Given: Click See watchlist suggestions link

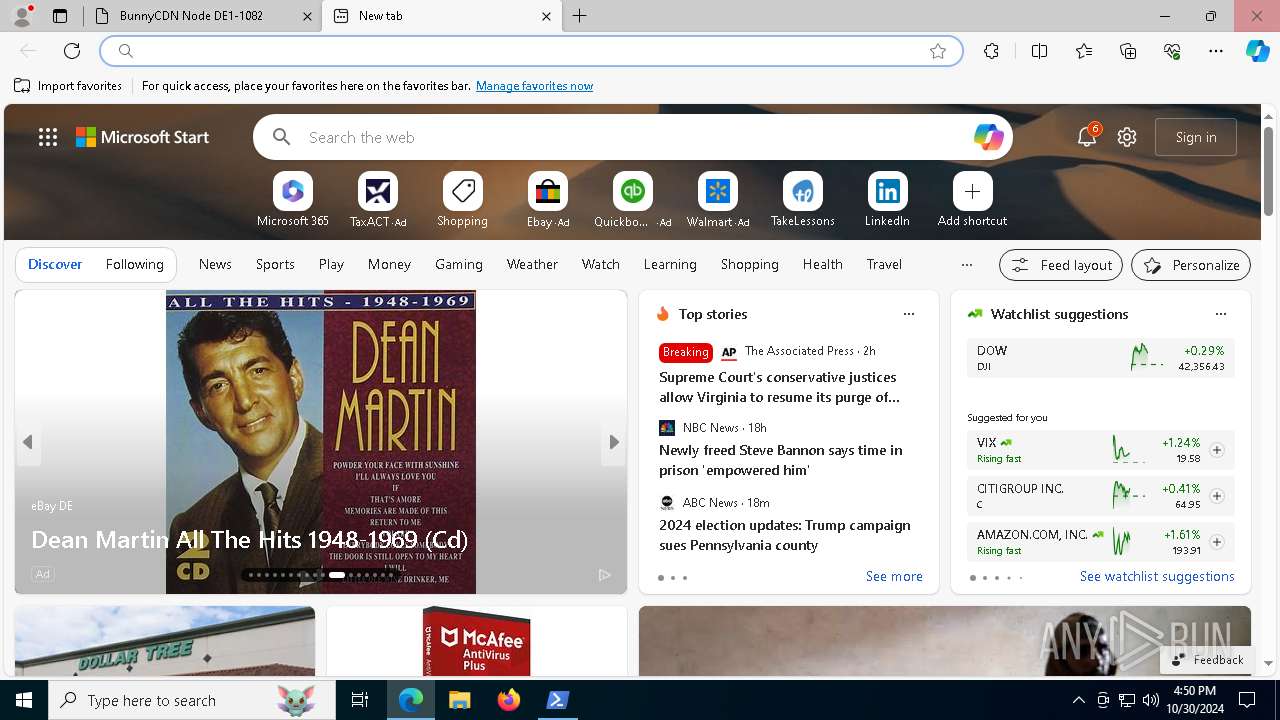Looking at the screenshot, I should [1157, 577].
